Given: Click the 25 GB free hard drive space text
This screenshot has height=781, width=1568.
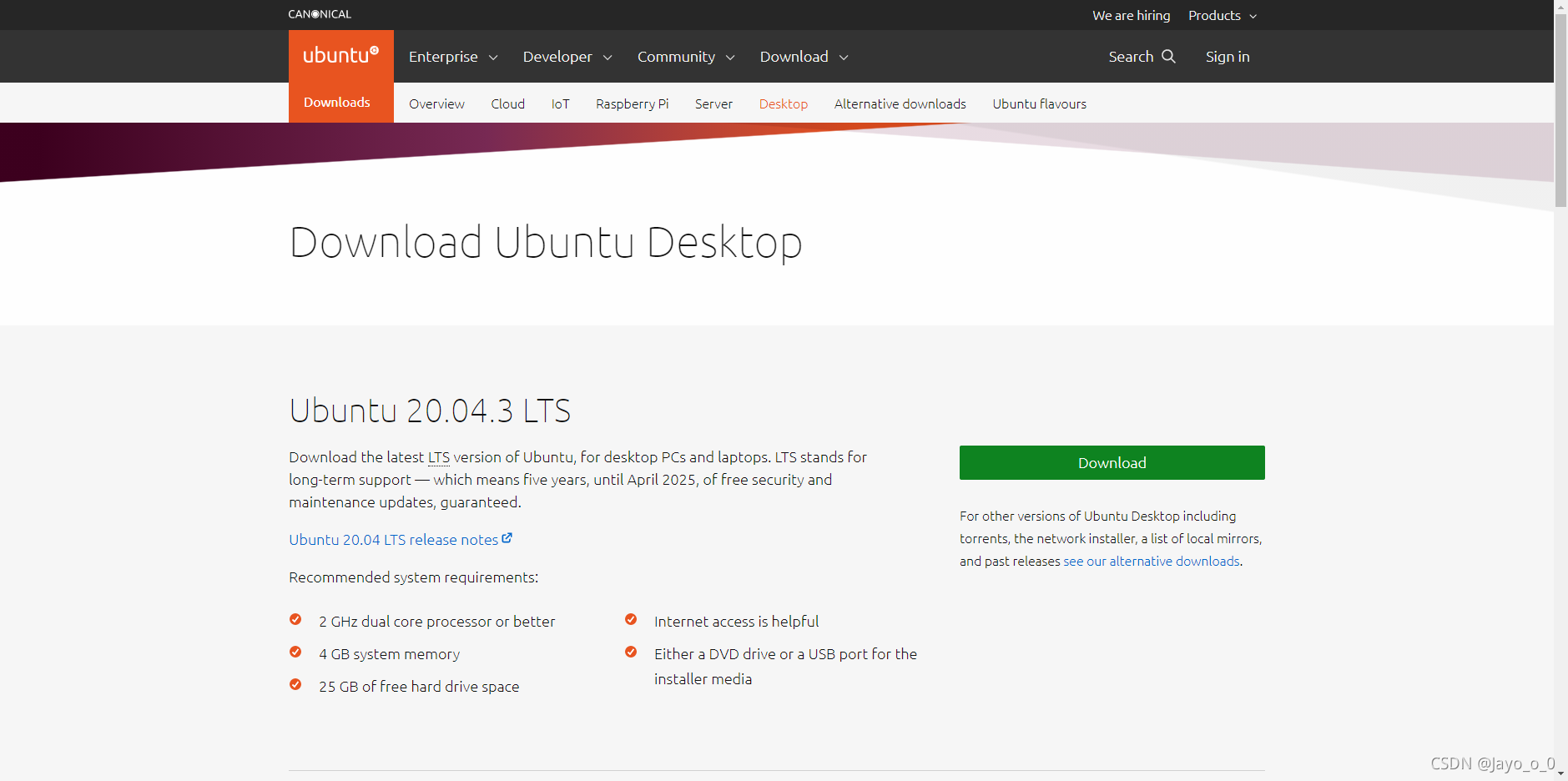Looking at the screenshot, I should point(419,687).
